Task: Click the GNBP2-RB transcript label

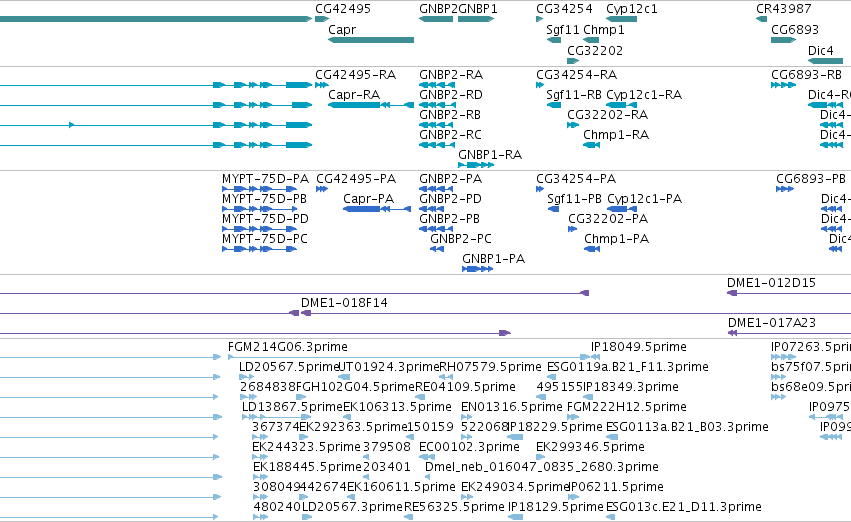Action: pyautogui.click(x=450, y=115)
